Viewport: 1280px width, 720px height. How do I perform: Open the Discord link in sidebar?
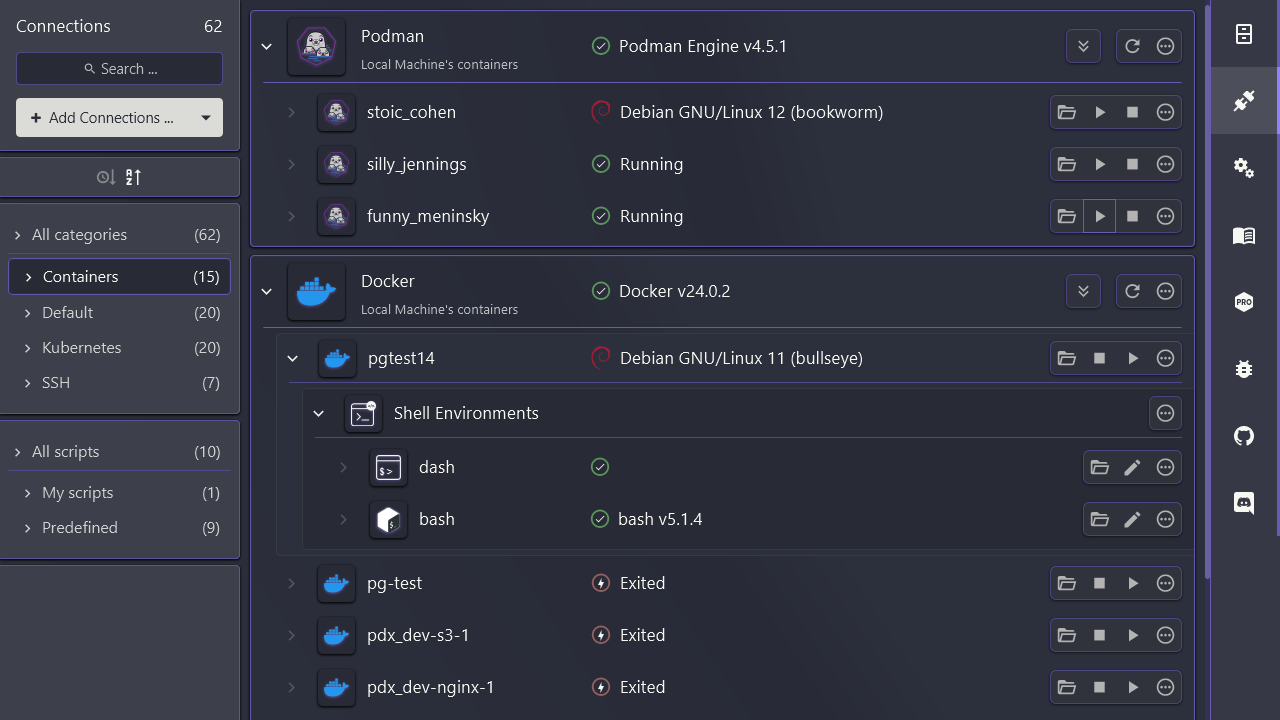pos(1244,503)
